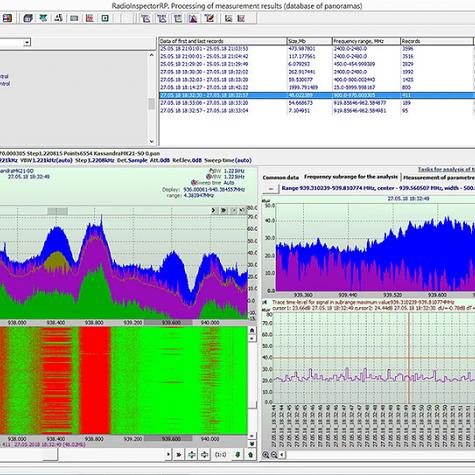Select record 25.05.18 21:01:01 - 21:03:53

(316, 49)
